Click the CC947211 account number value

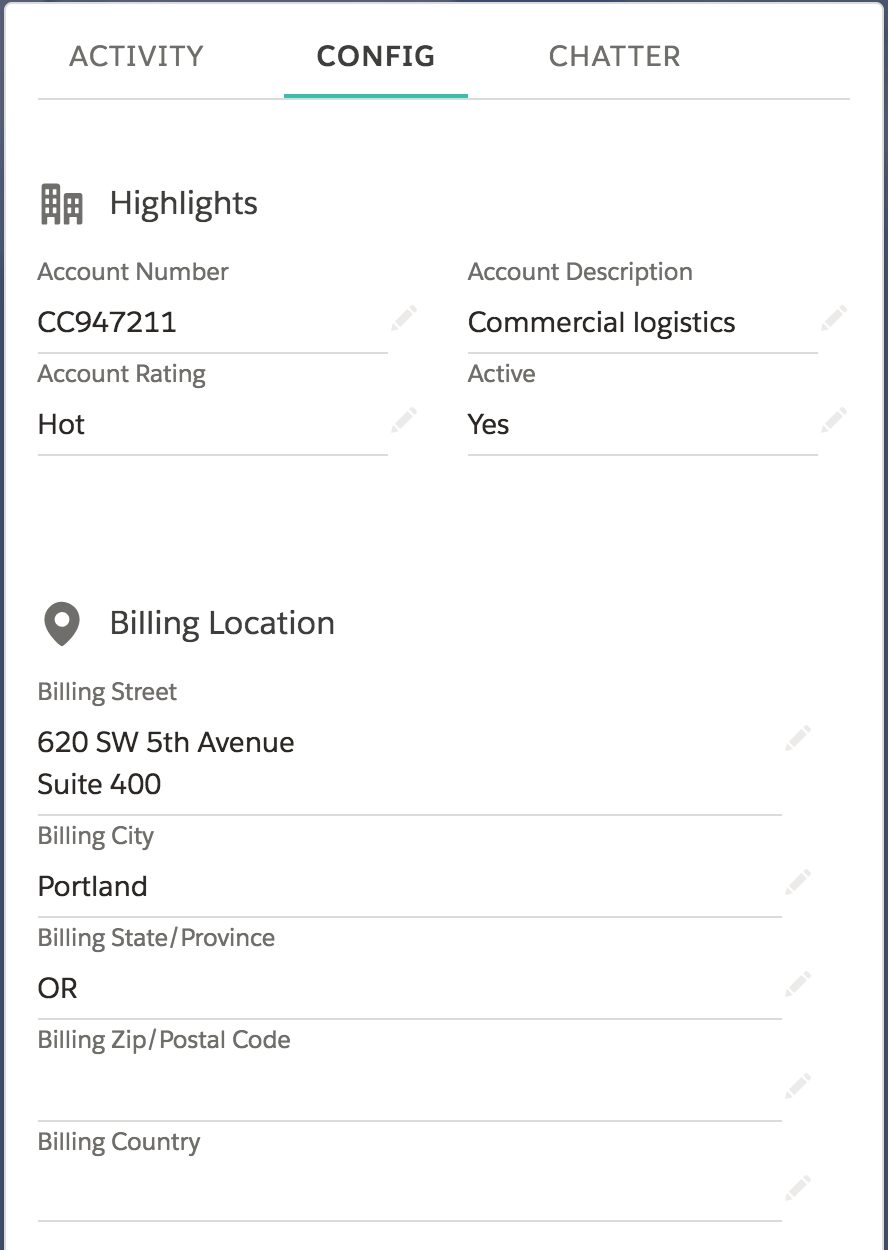coord(107,323)
